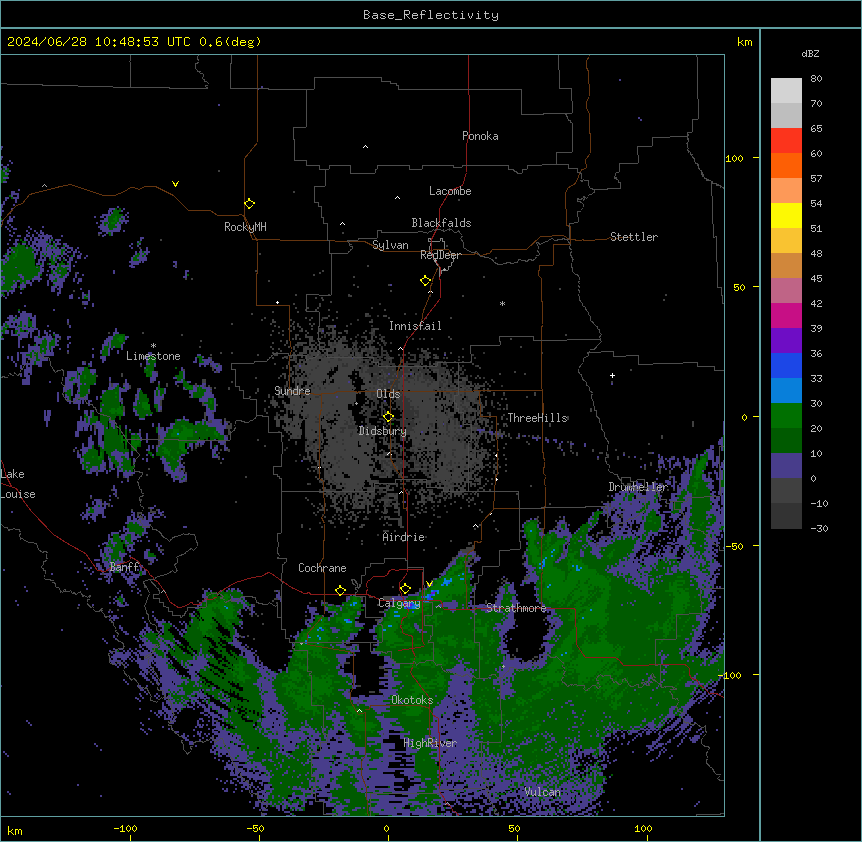
Task: Click the yellow v marker east of Calgary
Action: pos(429,584)
